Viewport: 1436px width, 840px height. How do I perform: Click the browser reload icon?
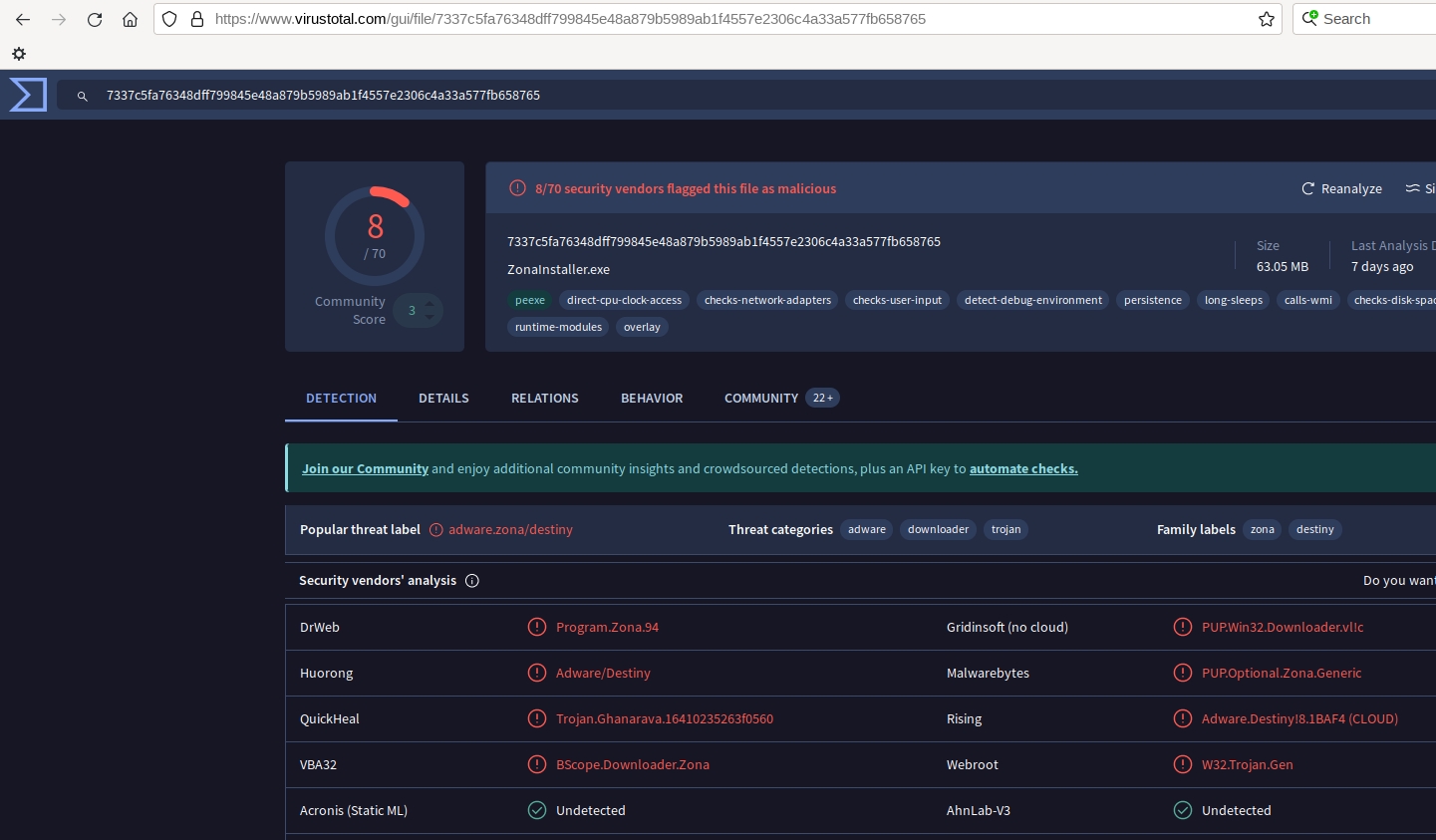pyautogui.click(x=95, y=19)
